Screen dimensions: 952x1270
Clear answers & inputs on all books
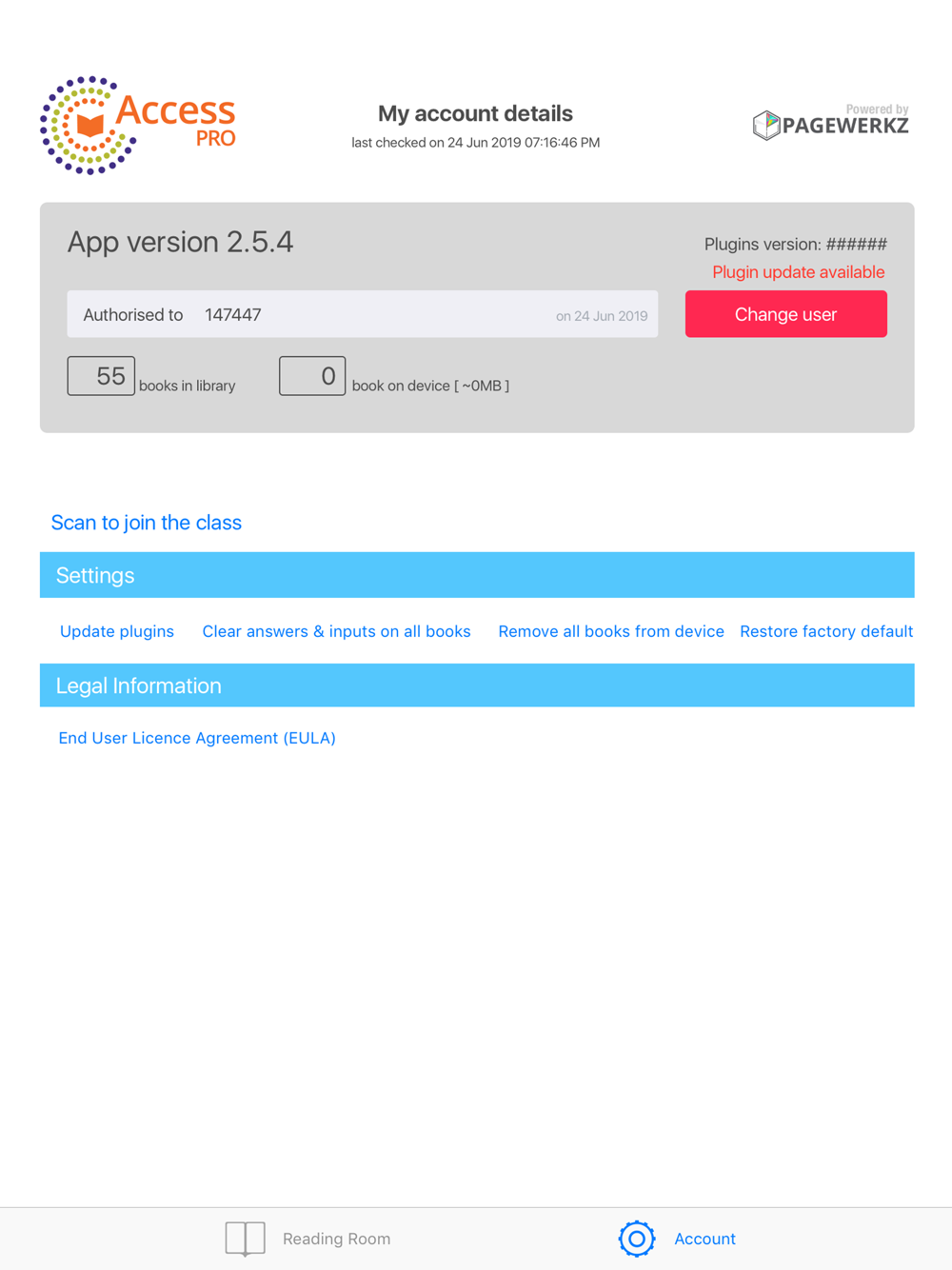[x=336, y=631]
